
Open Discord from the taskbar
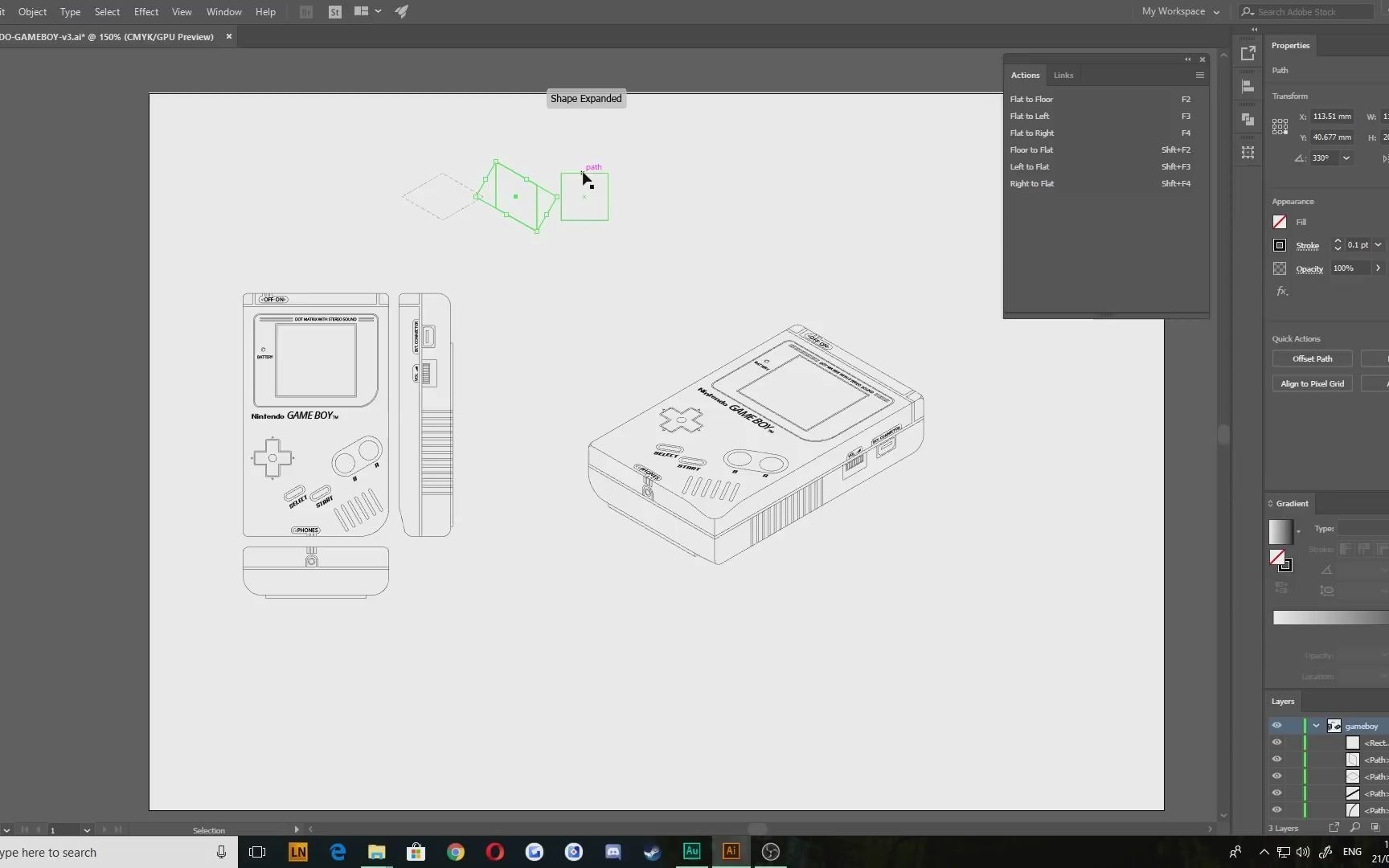pyautogui.click(x=613, y=852)
